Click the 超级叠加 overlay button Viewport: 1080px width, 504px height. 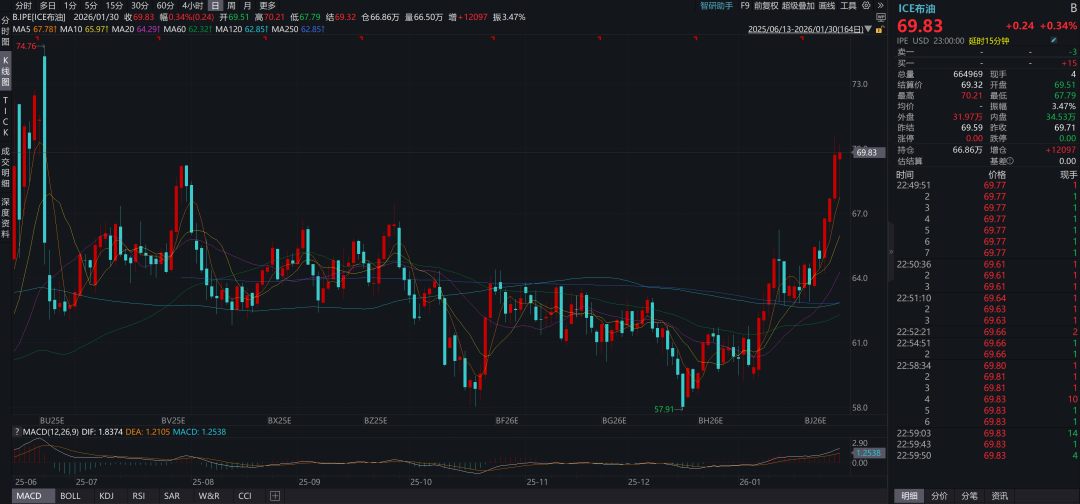[798, 5]
